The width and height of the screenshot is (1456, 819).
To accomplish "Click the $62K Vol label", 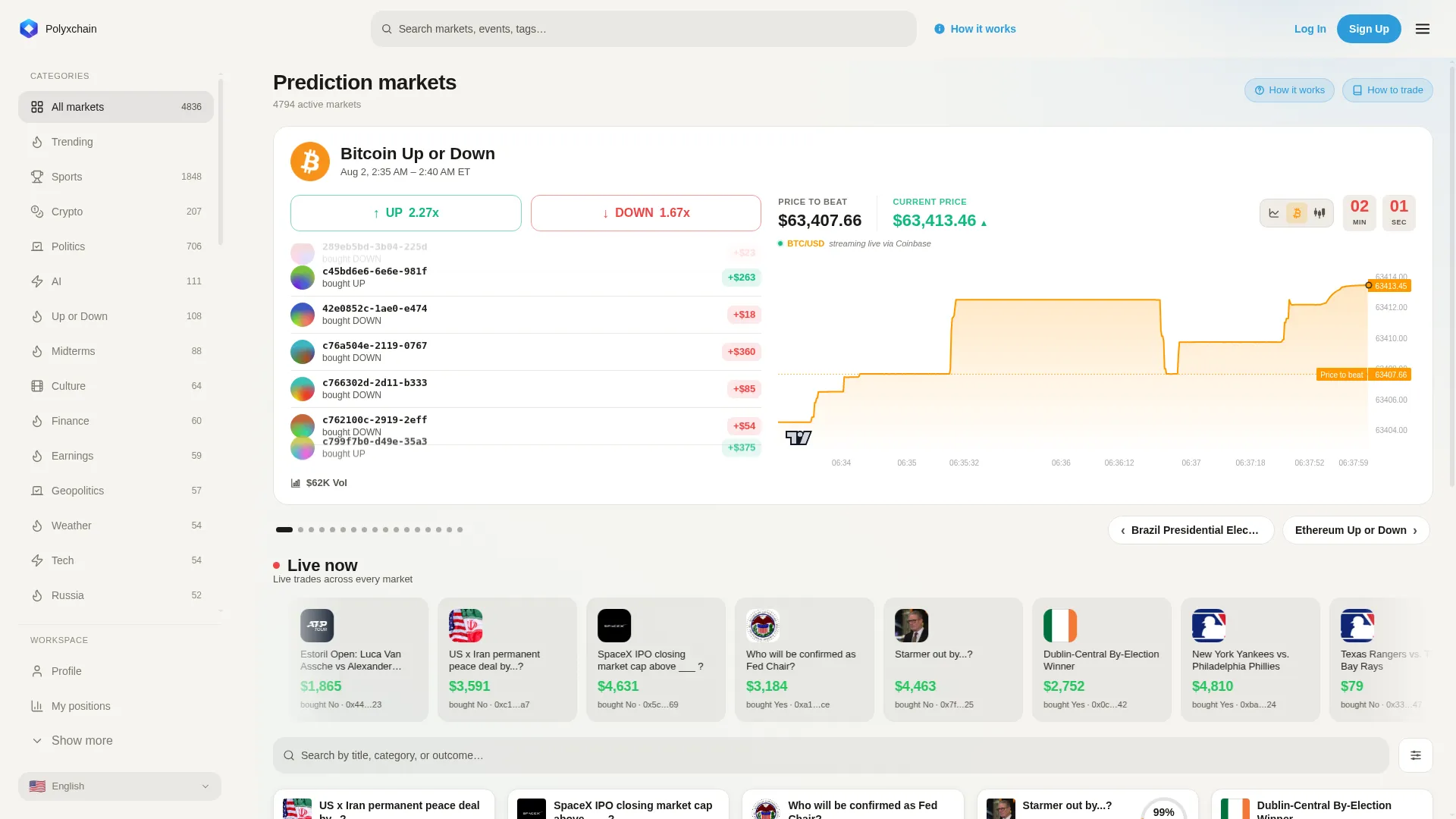I will 327,483.
